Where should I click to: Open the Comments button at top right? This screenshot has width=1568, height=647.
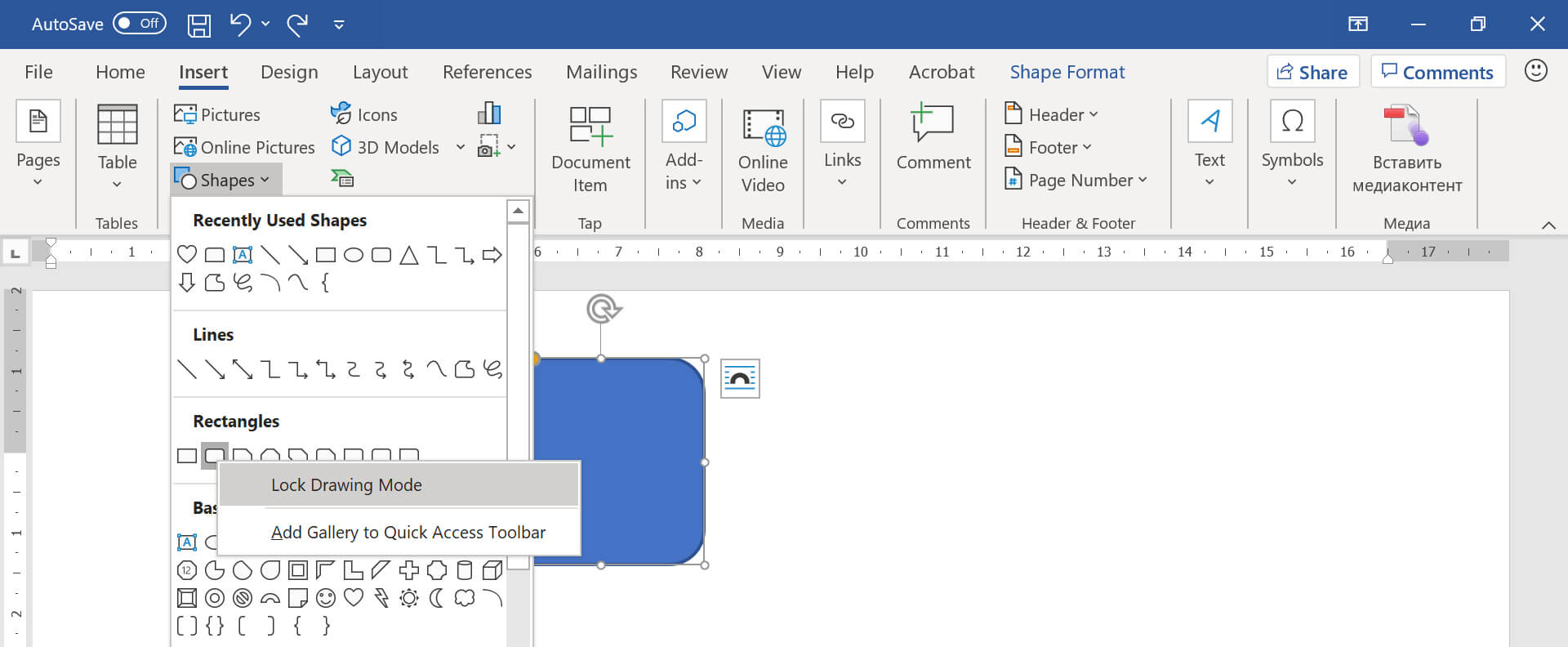(1437, 72)
